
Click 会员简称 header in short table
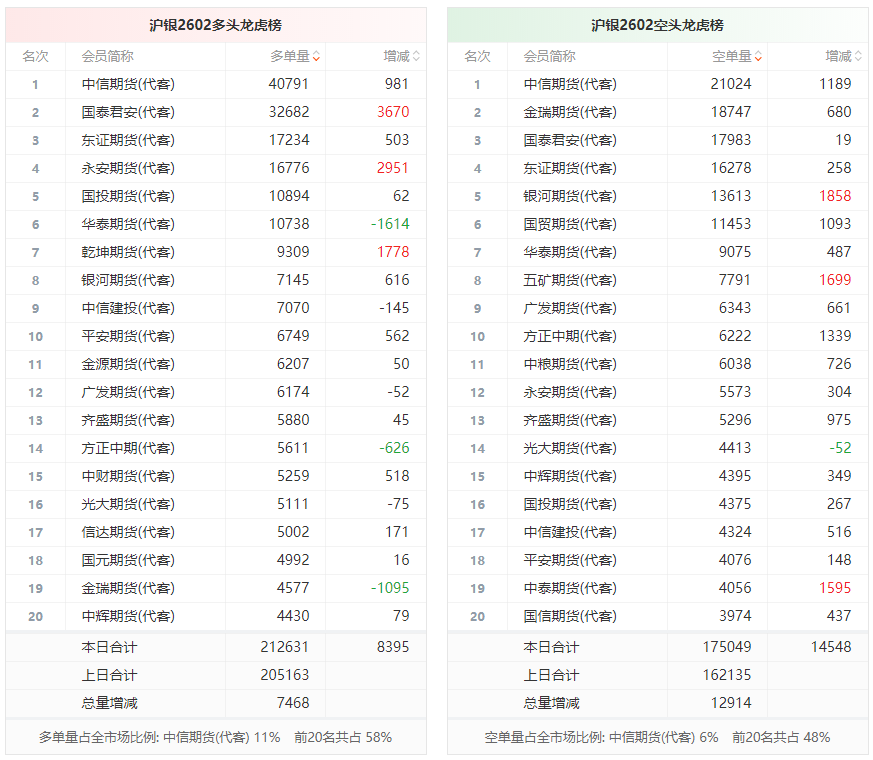pyautogui.click(x=550, y=56)
